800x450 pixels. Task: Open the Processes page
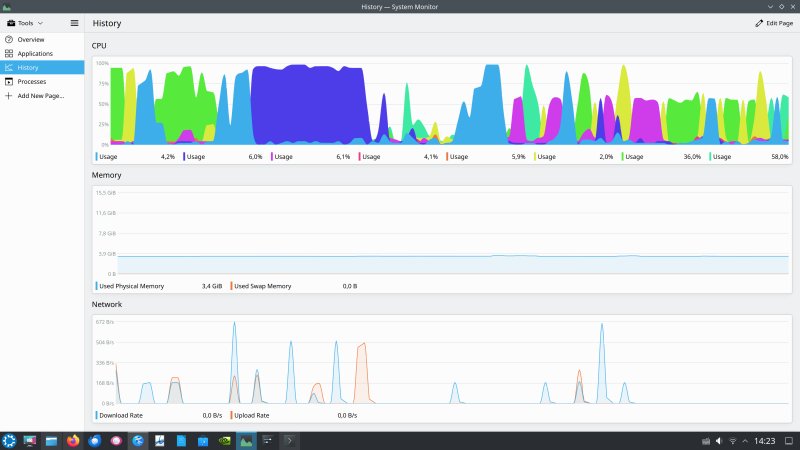(x=42, y=82)
